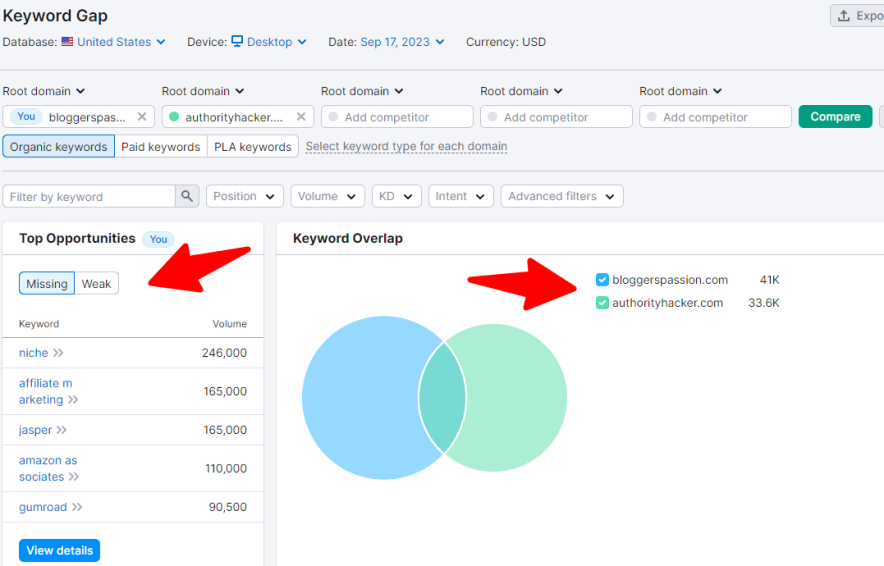The height and width of the screenshot is (566, 884).
Task: Click the View details button
Action: pos(59,551)
